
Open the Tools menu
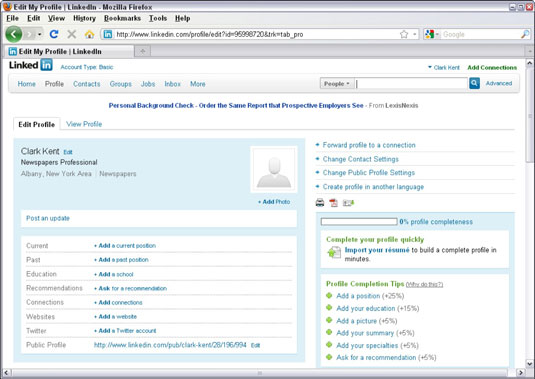[x=158, y=18]
